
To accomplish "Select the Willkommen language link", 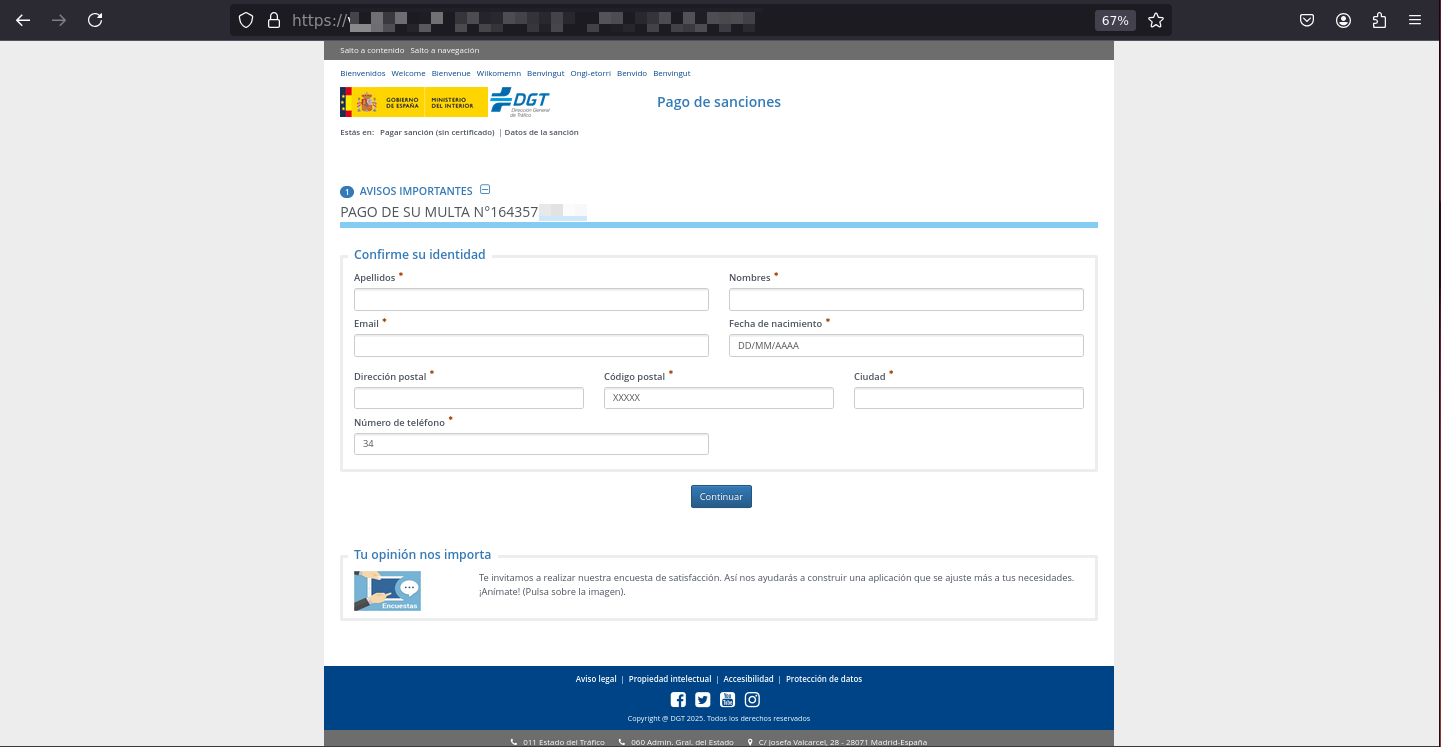I will pyautogui.click(x=499, y=74).
